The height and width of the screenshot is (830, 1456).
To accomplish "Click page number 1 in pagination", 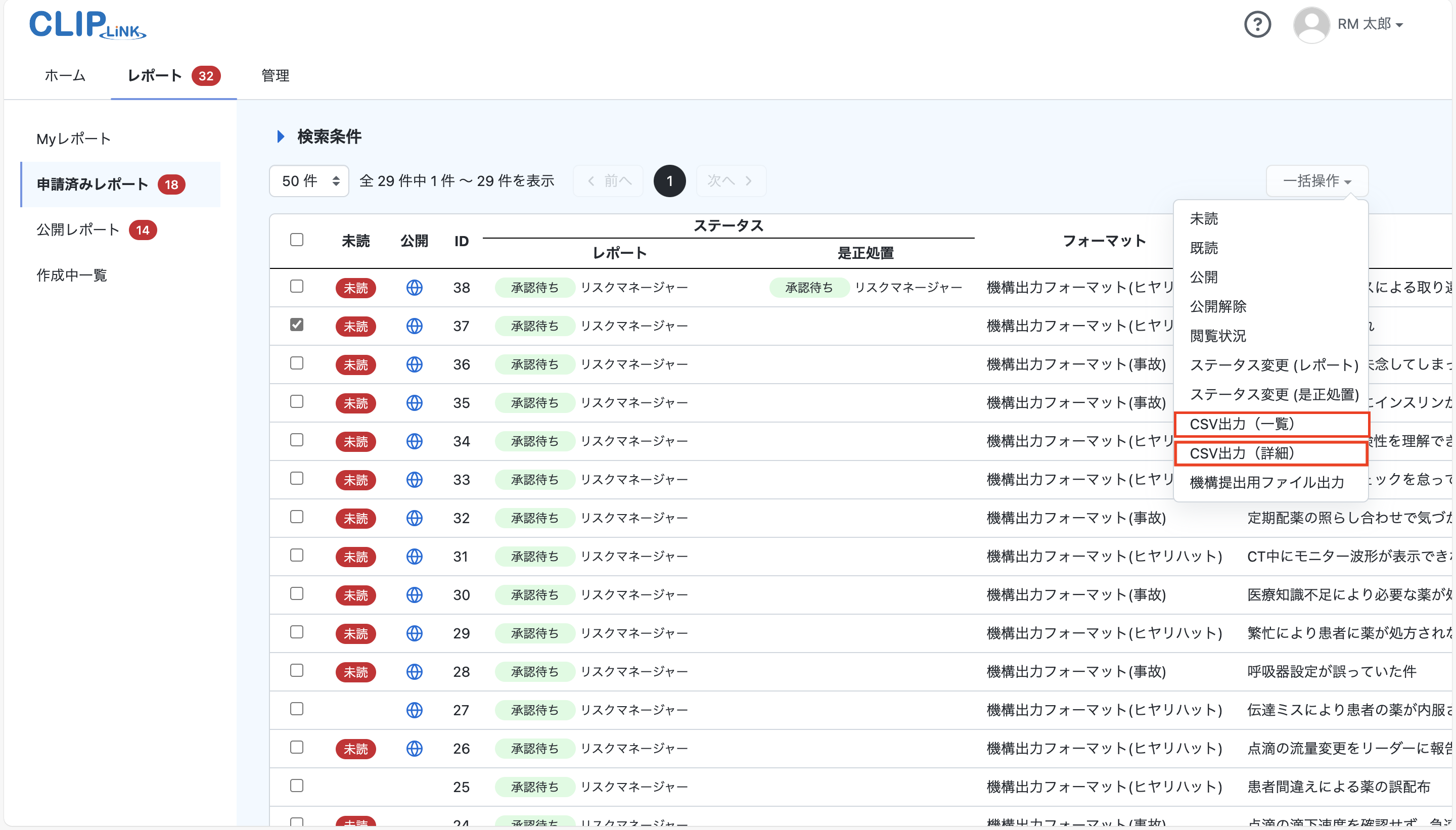I will [669, 180].
